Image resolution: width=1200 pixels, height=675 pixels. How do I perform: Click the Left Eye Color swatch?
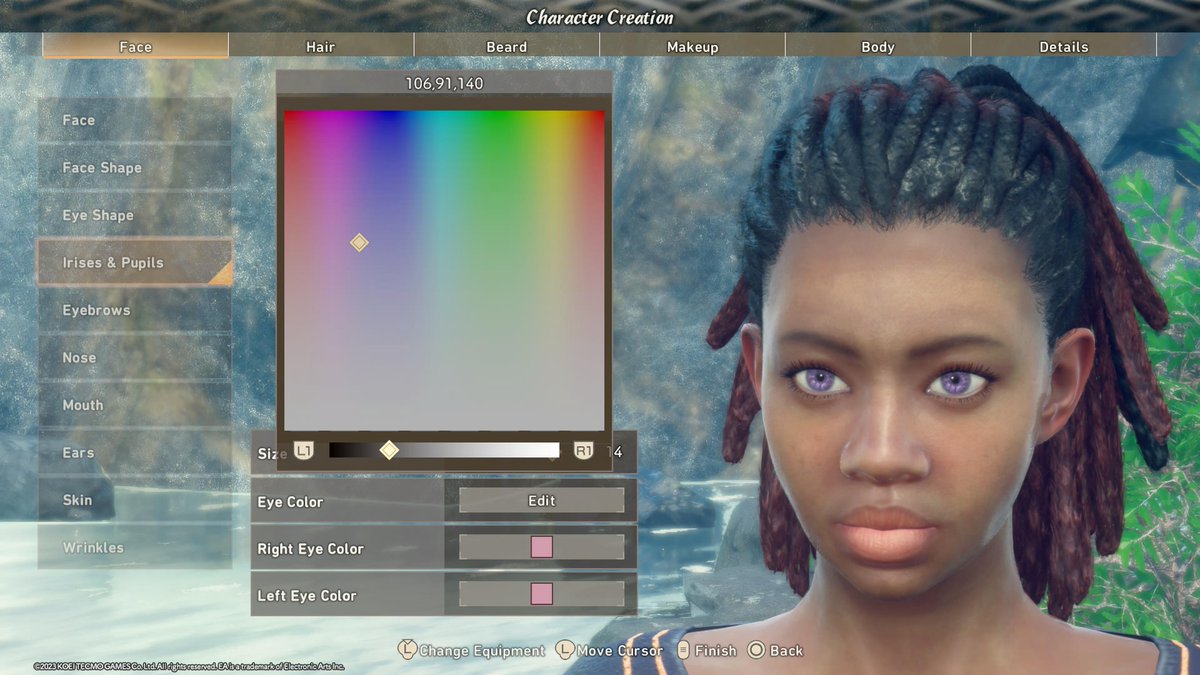pyautogui.click(x=542, y=594)
